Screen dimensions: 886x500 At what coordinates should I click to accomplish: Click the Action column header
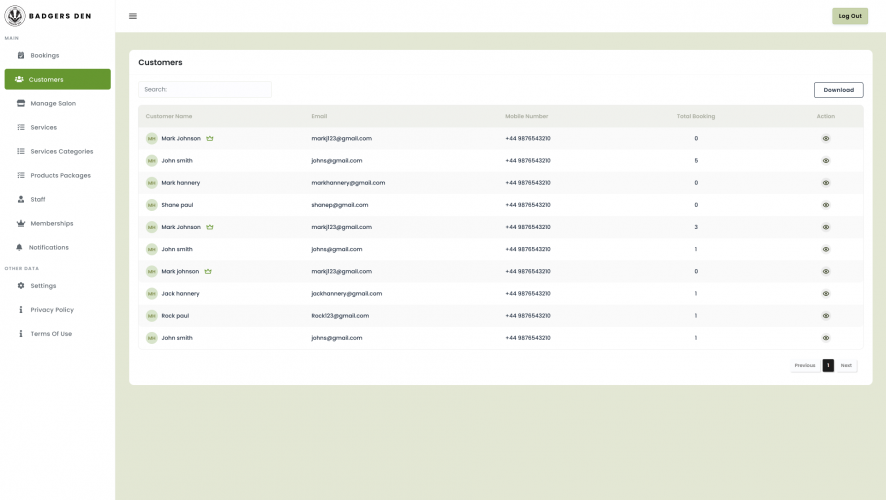pos(826,116)
